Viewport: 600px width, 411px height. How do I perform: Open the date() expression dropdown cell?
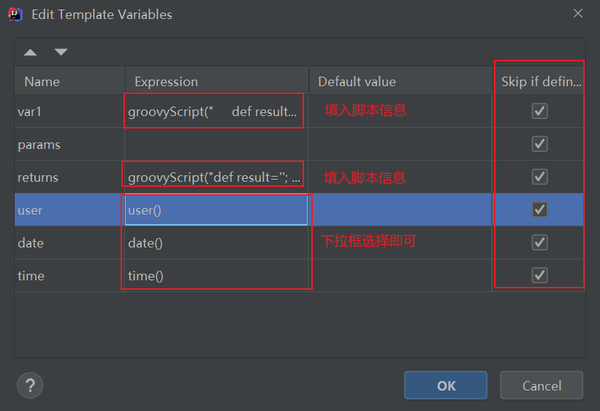point(216,243)
